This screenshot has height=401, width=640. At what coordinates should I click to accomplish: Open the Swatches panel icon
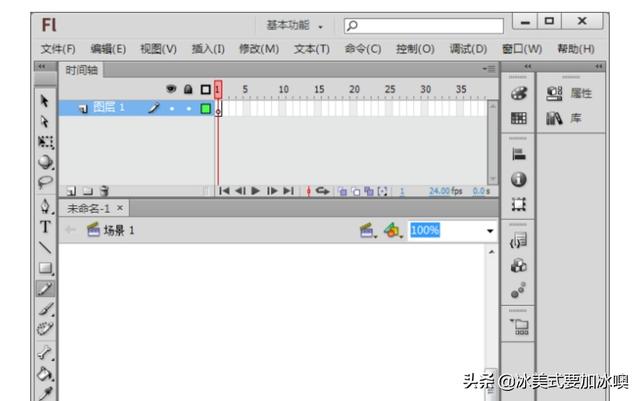tap(518, 118)
